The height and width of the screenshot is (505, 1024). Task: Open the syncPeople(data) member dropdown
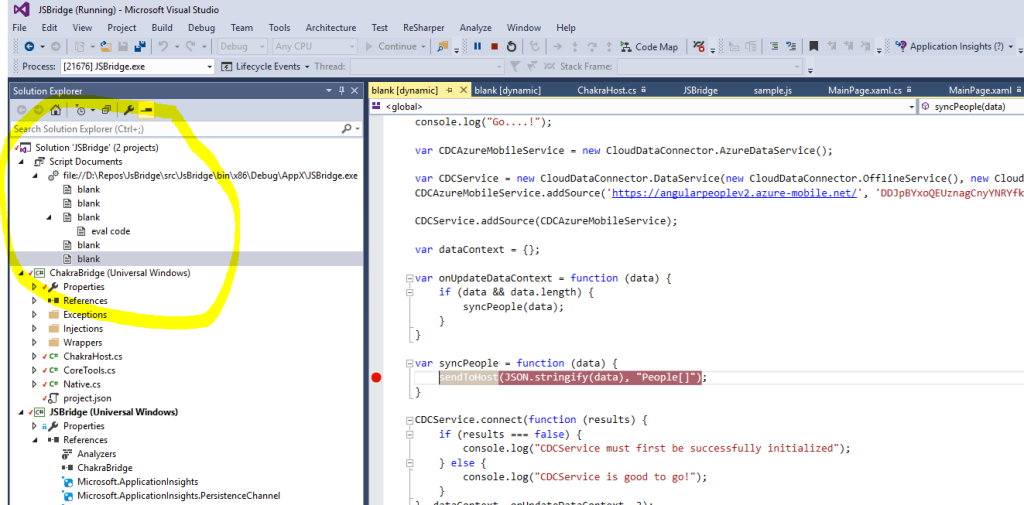point(971,106)
